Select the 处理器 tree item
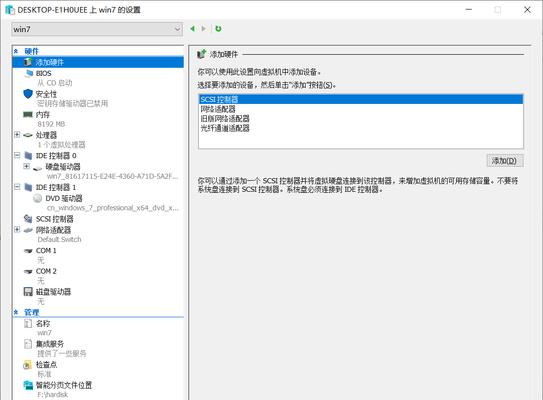543x400 pixels. (46, 135)
